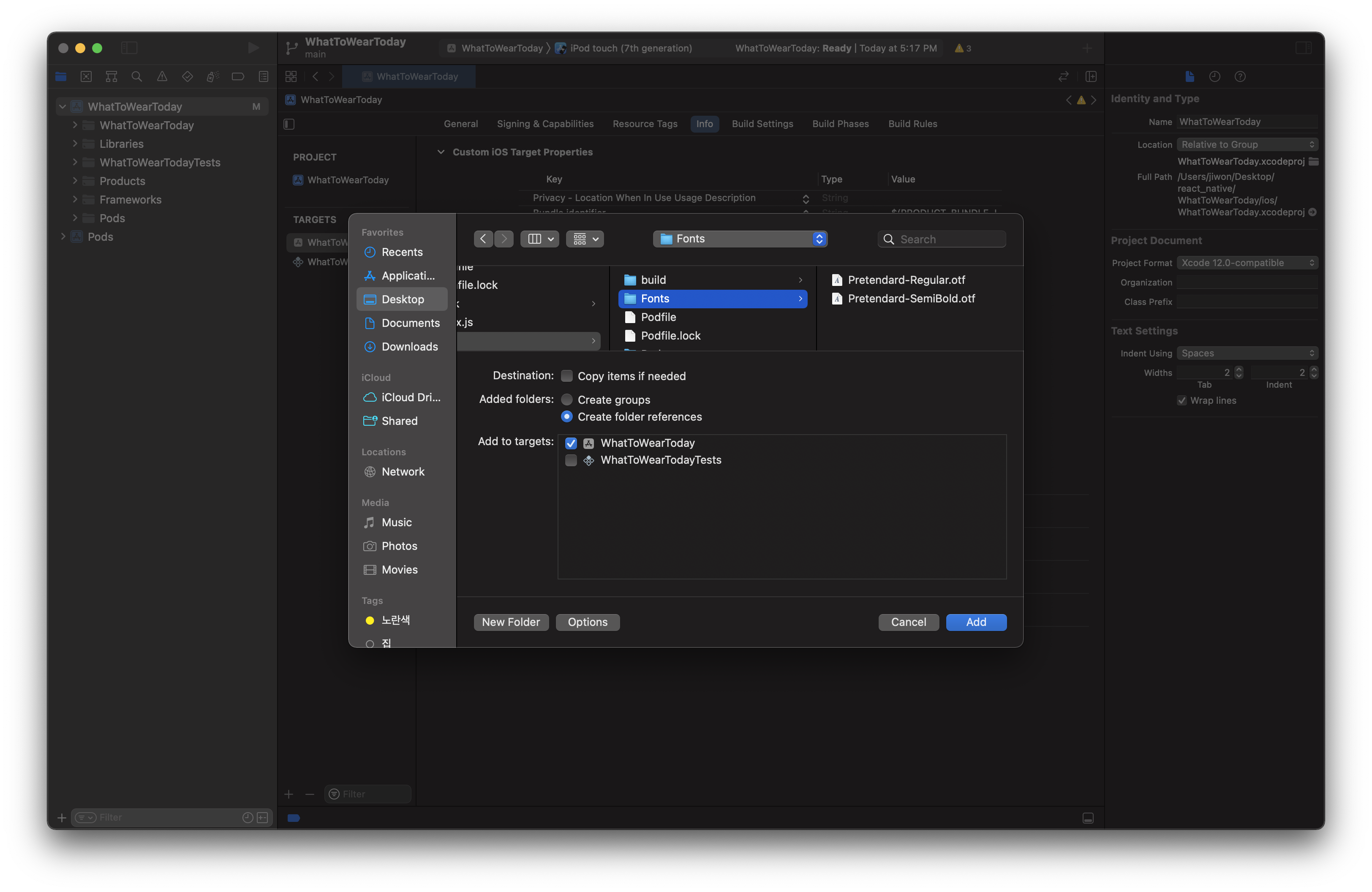This screenshot has height=892, width=1372.
Task: Open the Fonts folder path dropdown
Action: click(740, 239)
